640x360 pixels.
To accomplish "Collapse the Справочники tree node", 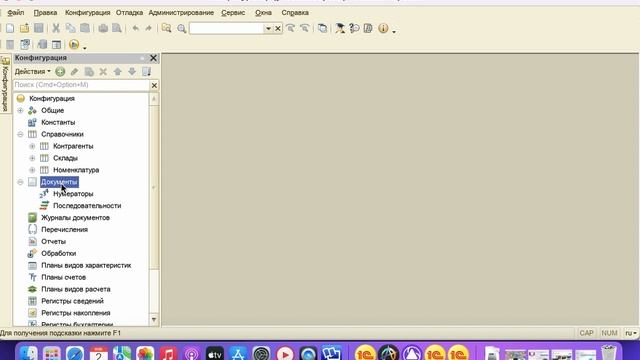I will tap(20, 134).
